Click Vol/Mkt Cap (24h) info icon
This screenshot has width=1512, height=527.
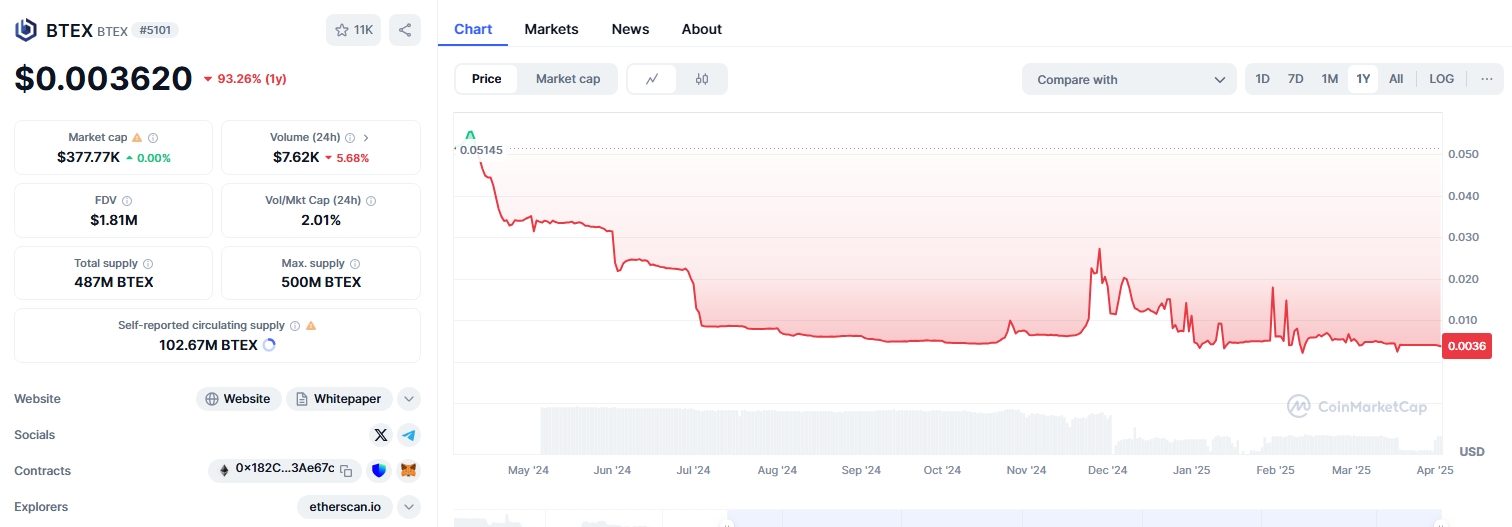point(371,200)
